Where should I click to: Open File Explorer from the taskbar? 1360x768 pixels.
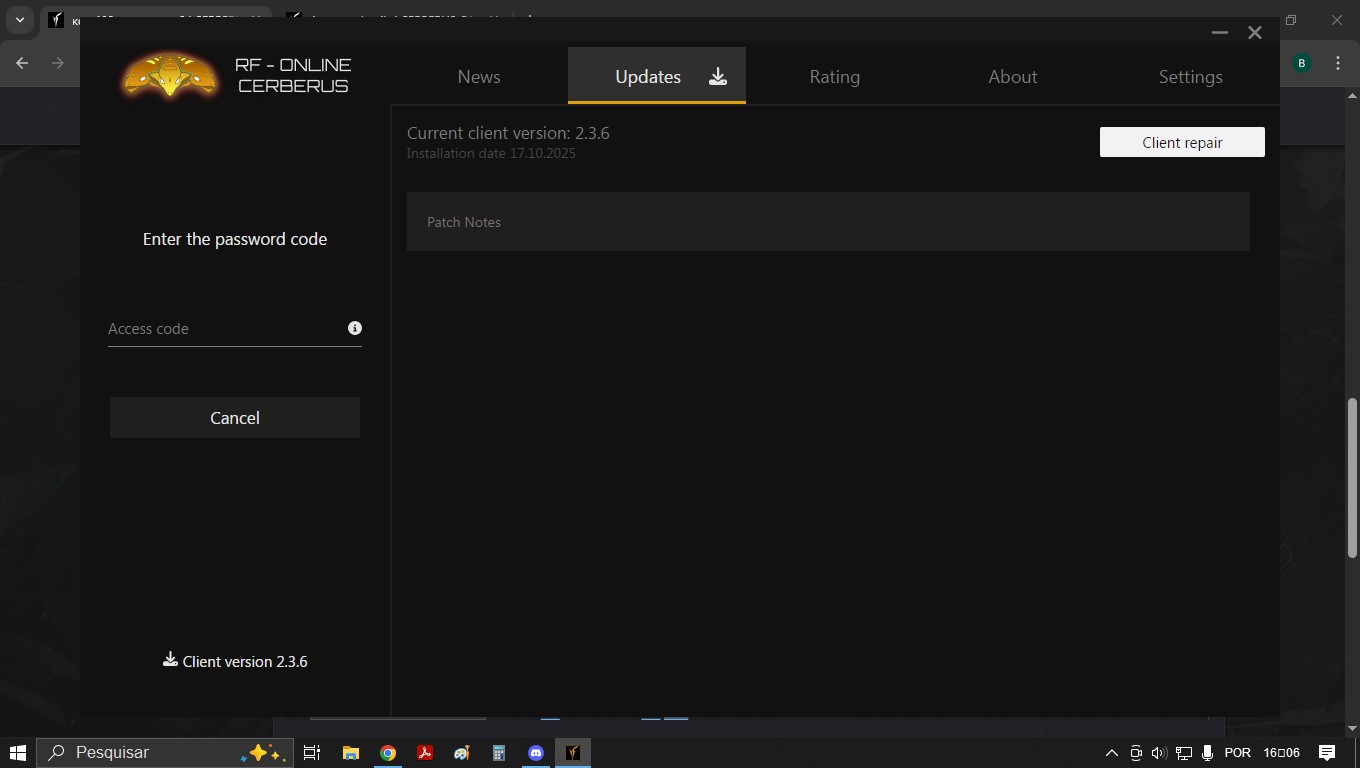(351, 753)
